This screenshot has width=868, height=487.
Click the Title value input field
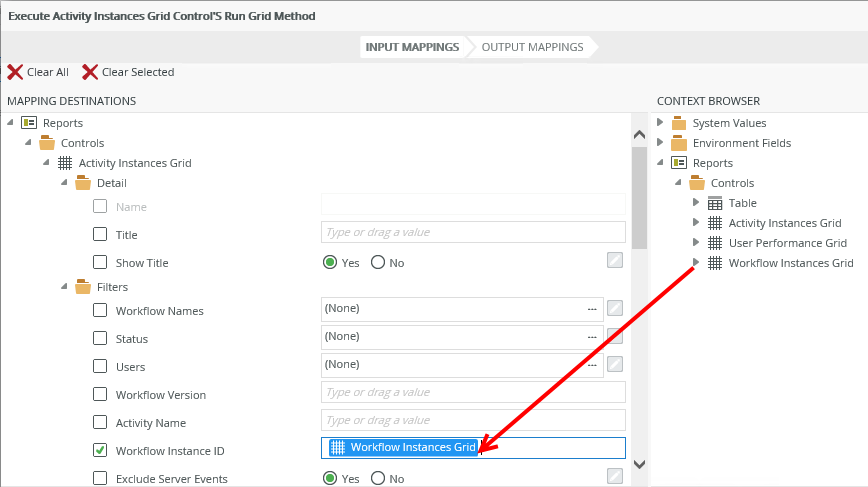pos(473,232)
